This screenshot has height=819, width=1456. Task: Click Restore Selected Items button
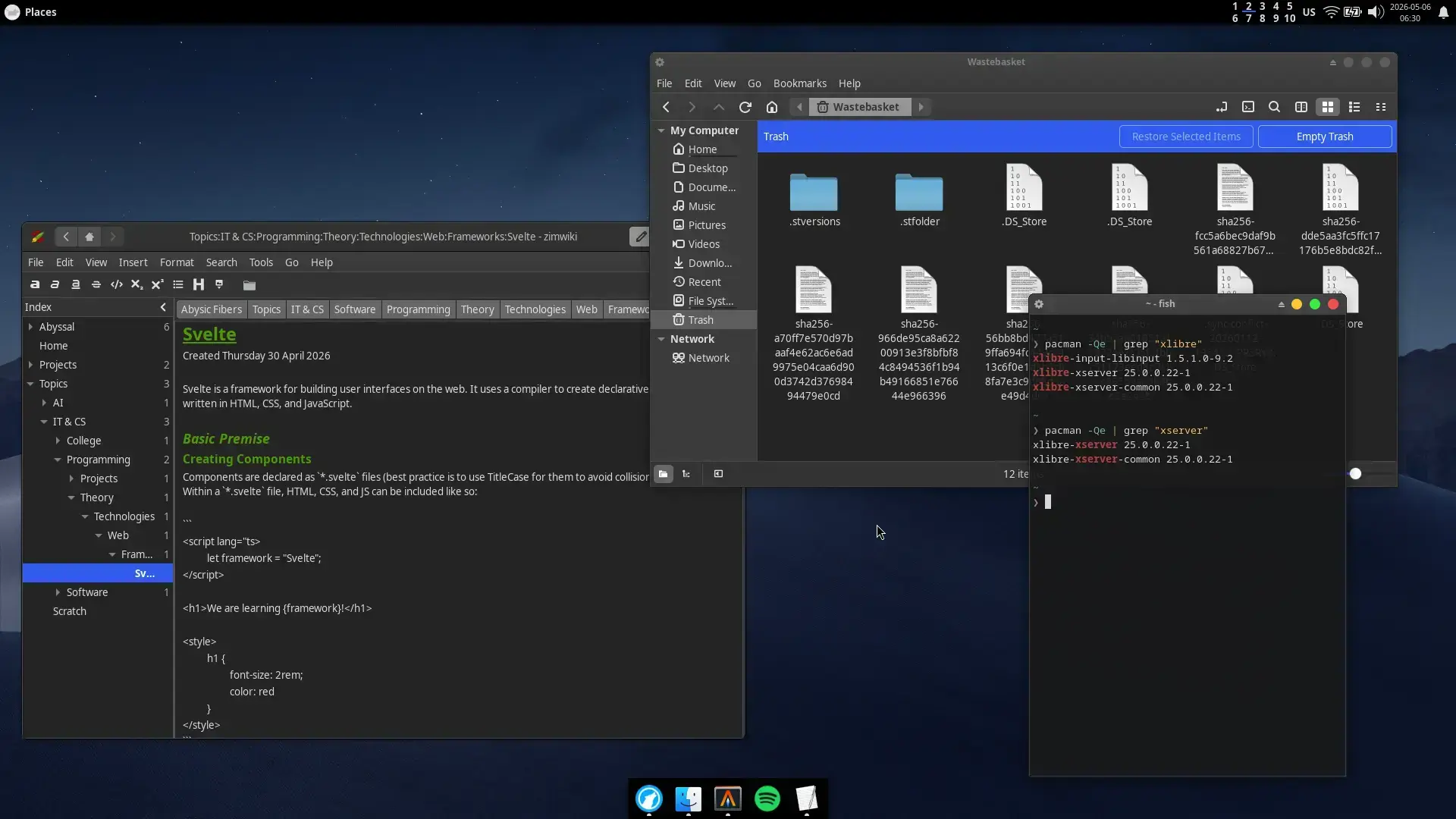pyautogui.click(x=1186, y=136)
